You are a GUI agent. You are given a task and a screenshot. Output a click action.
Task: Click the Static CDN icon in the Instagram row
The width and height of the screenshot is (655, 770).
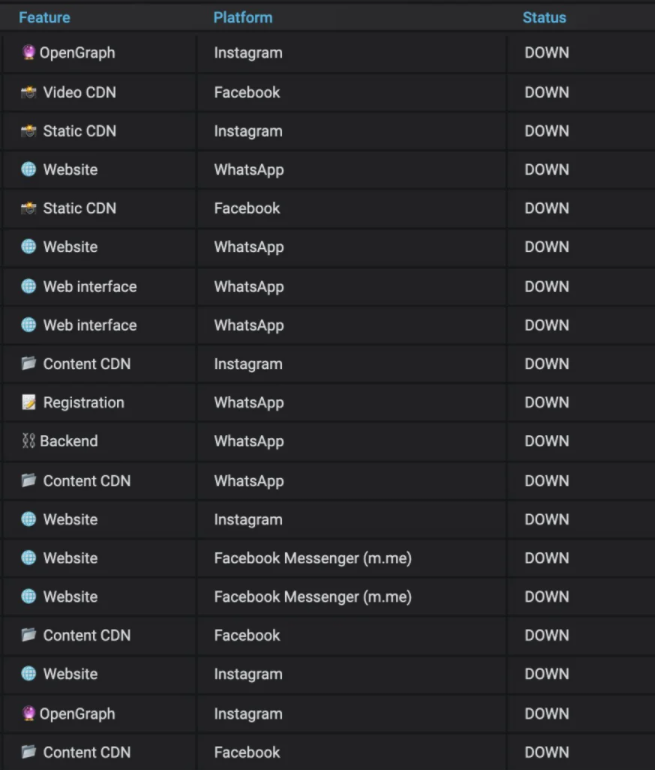pyautogui.click(x=28, y=131)
